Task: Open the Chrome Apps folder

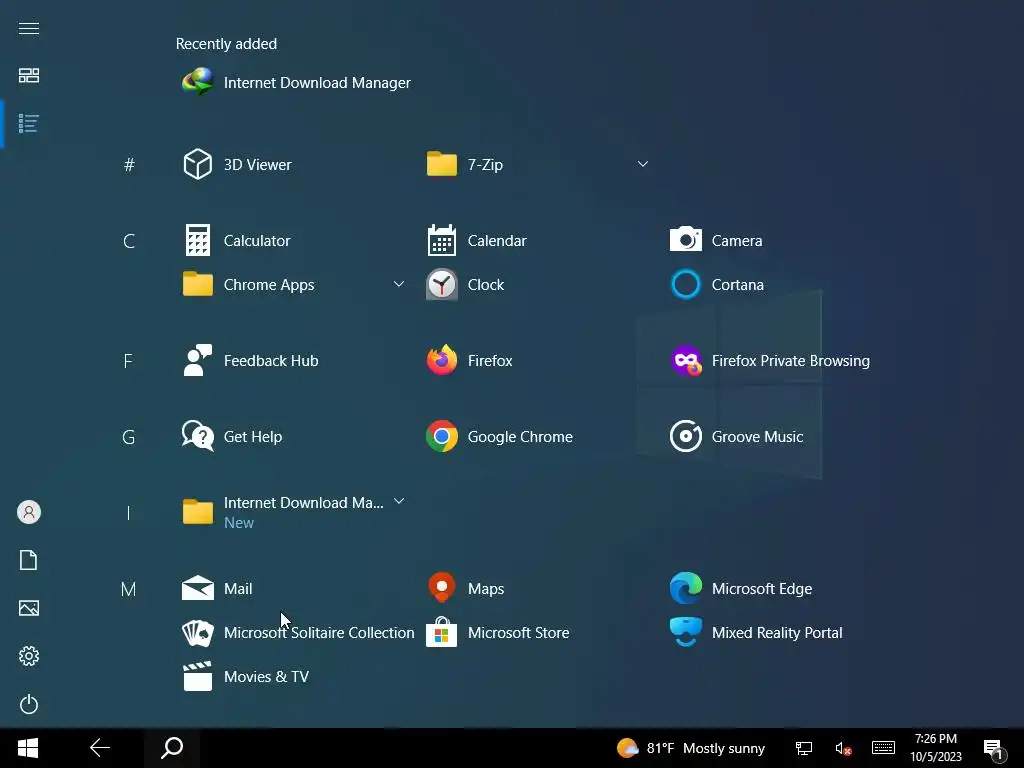Action: pos(249,285)
